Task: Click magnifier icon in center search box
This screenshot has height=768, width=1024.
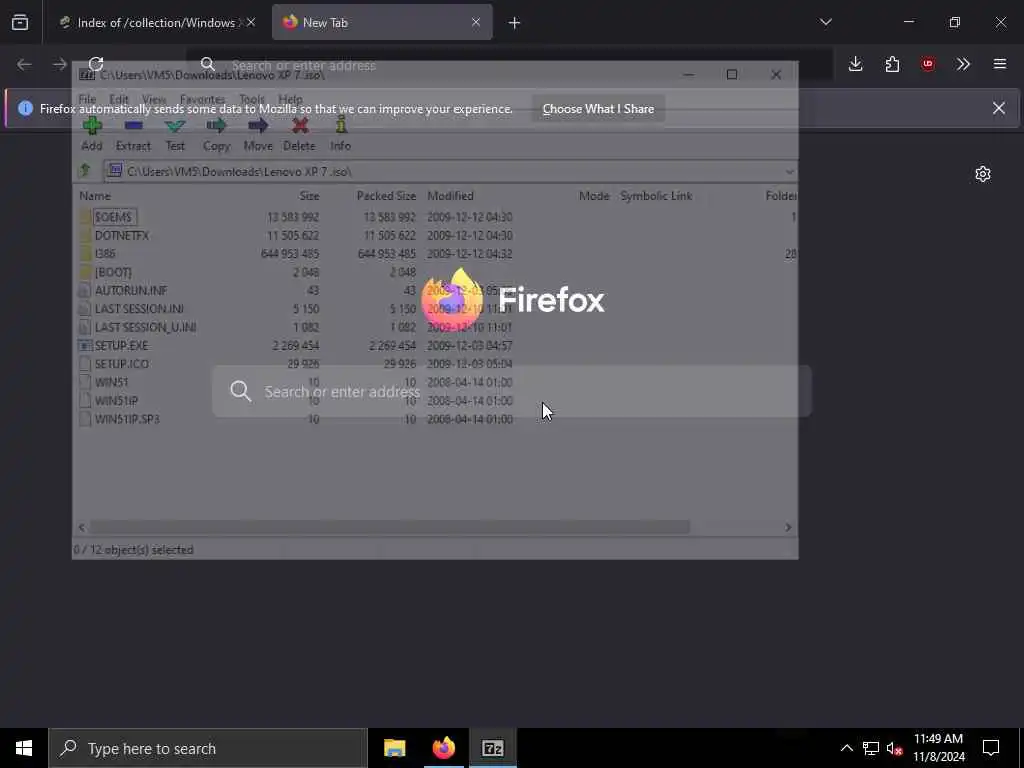Action: [x=241, y=391]
